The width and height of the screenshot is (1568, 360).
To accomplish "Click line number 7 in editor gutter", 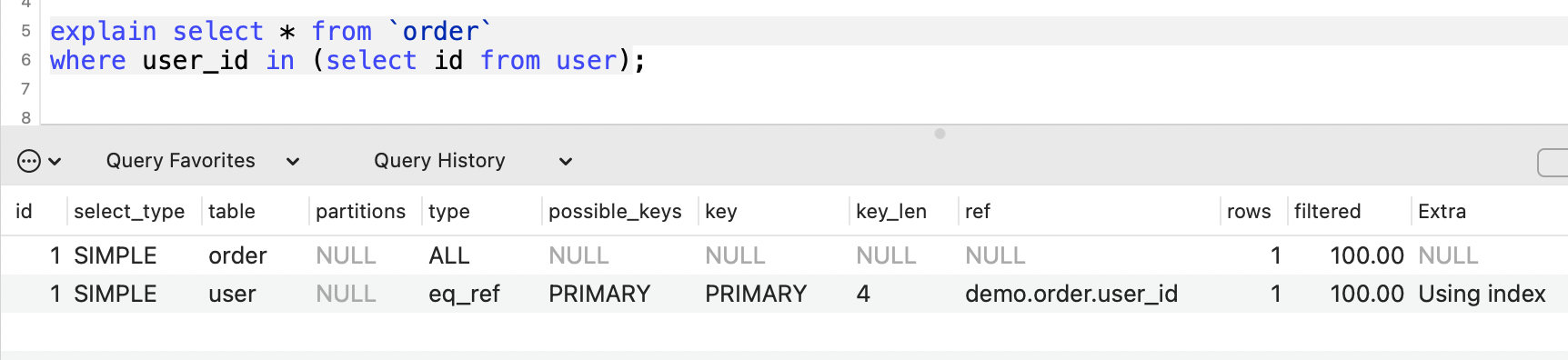I will (25, 89).
